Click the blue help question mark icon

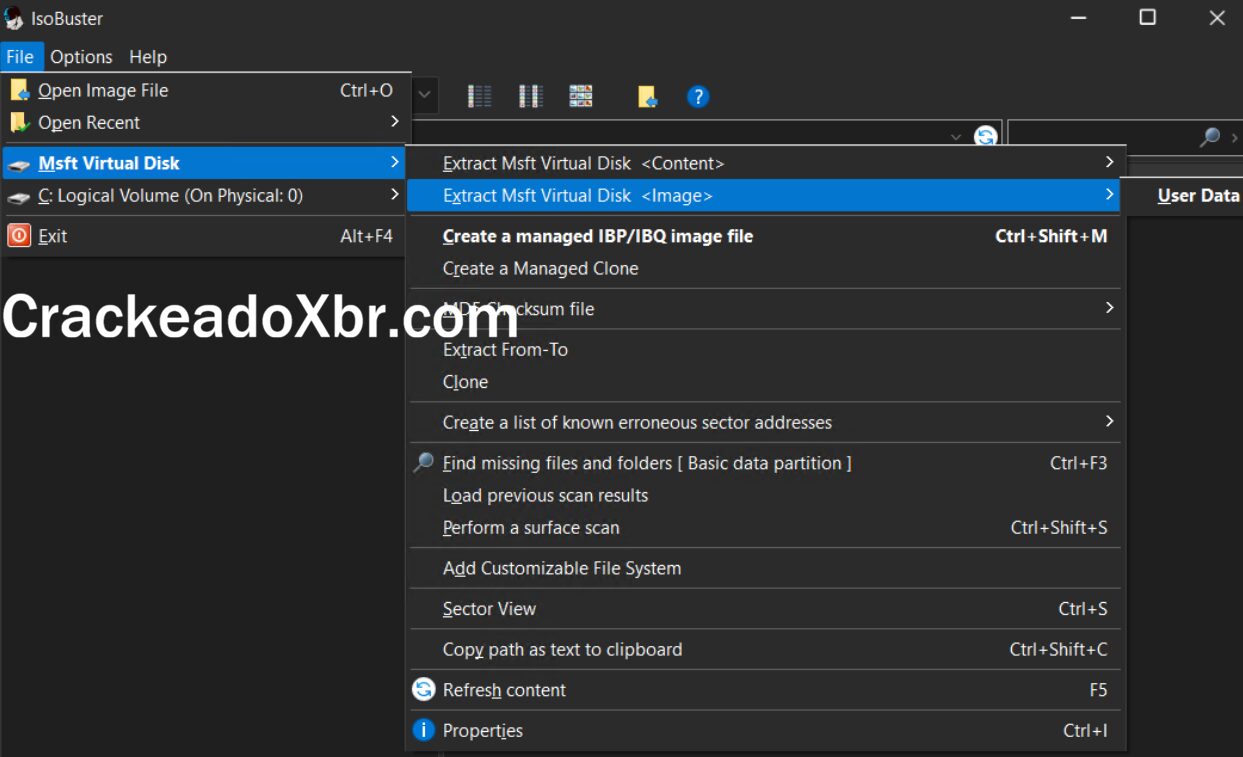tap(698, 96)
